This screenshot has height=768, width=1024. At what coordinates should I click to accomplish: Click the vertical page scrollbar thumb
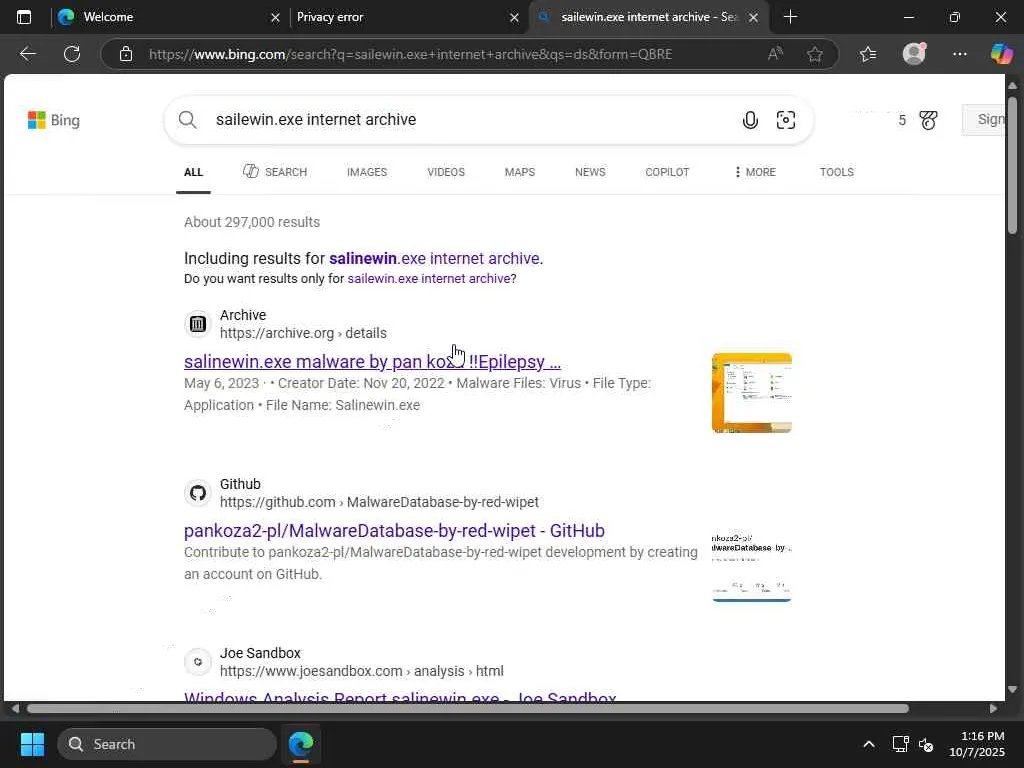pos(1012,165)
